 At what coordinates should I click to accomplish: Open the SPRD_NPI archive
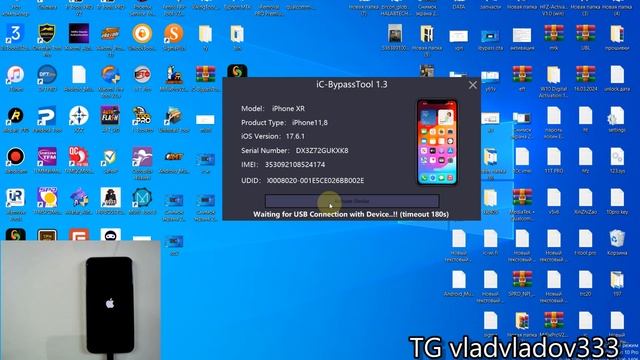coord(522,280)
